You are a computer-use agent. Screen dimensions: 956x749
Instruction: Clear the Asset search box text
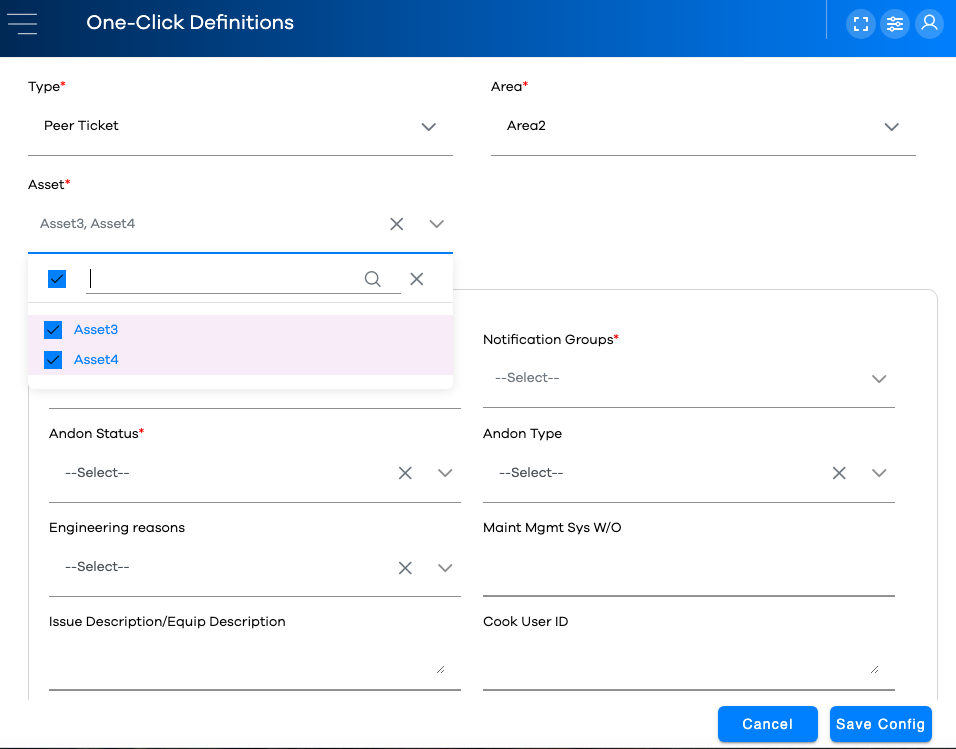[x=416, y=279]
